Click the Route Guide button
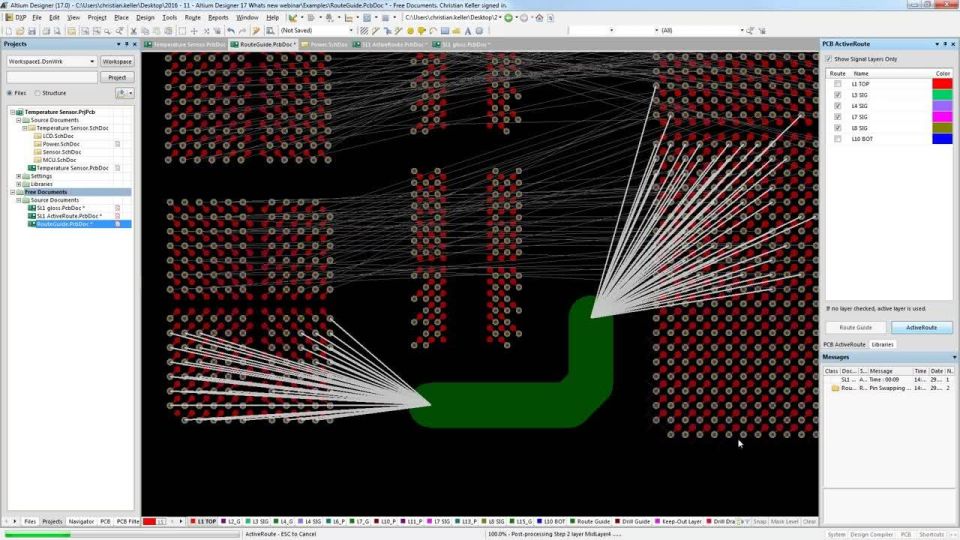The width and height of the screenshot is (960, 540). [x=855, y=328]
